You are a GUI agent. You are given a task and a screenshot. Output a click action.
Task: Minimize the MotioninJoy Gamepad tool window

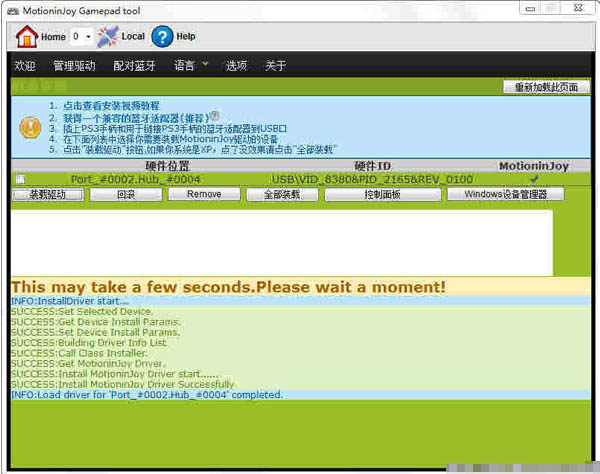pyautogui.click(x=530, y=9)
